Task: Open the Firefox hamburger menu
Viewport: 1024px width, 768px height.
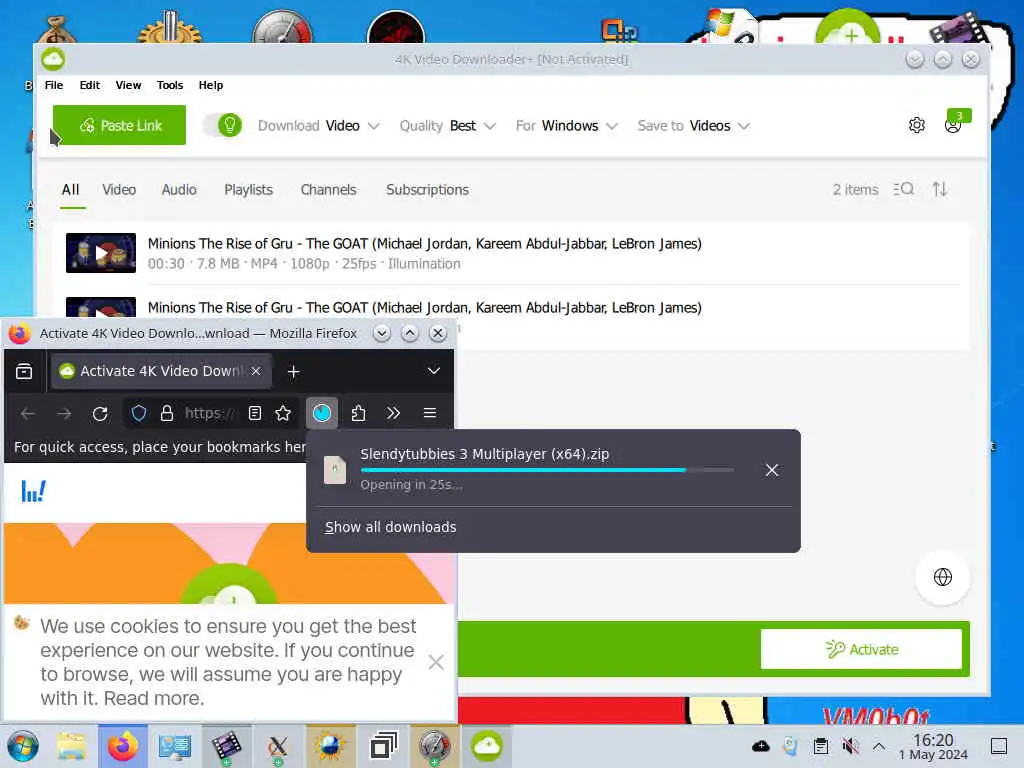Action: point(430,413)
